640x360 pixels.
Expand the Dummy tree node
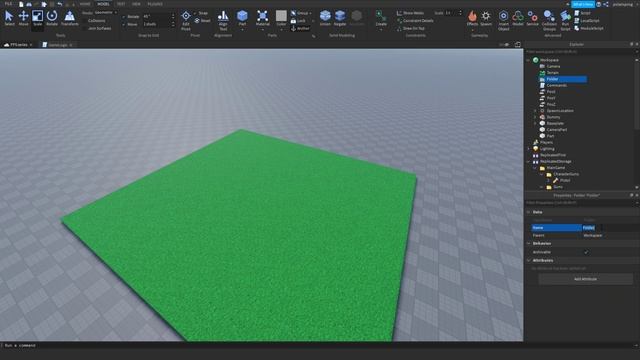[x=535, y=117]
